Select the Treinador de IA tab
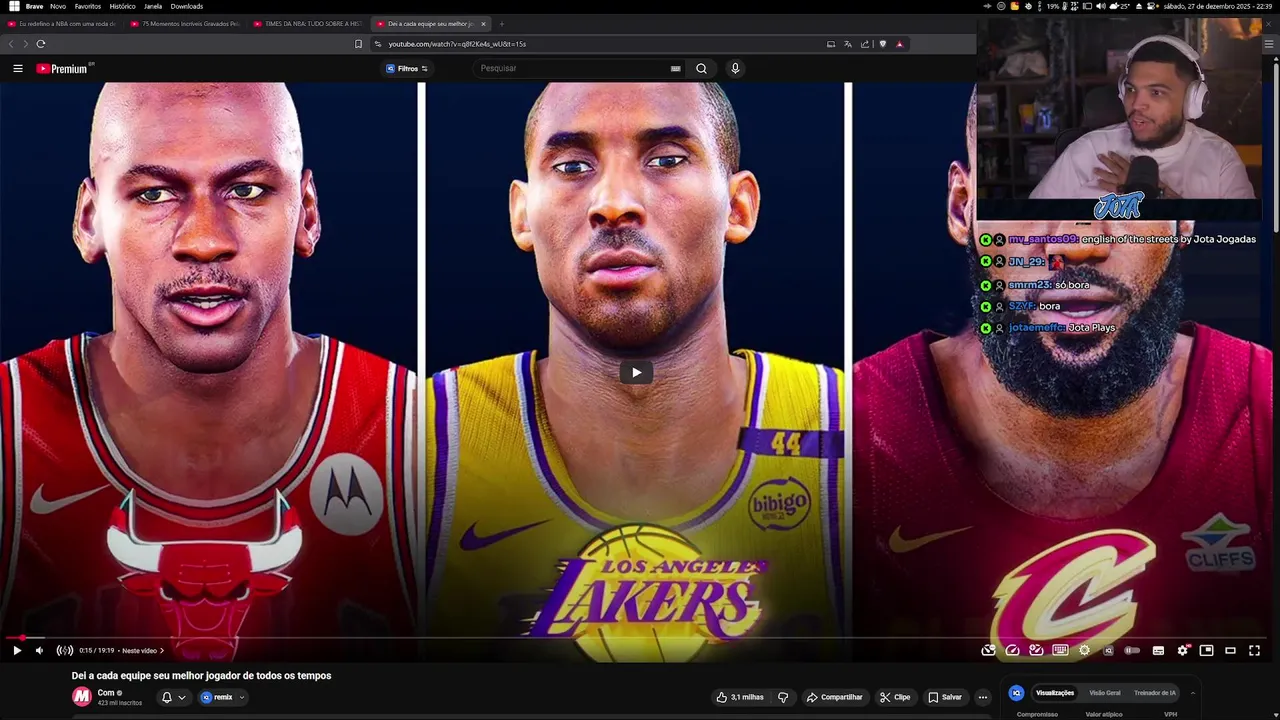 coord(1155,693)
